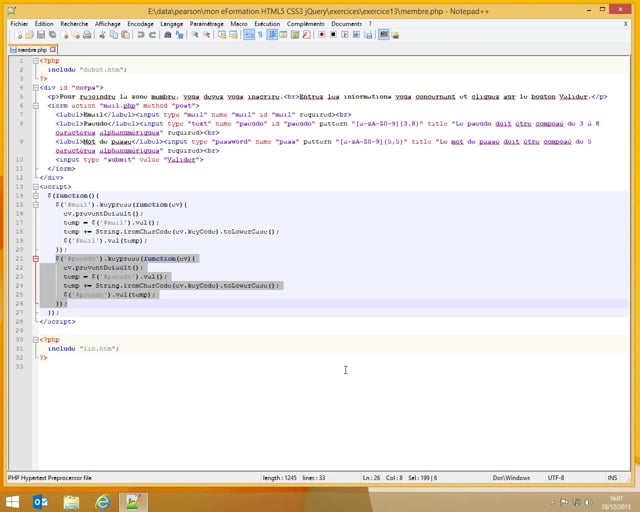Screen dimensions: 640x512
Task: Click the Document Map toolbar icon
Action: coord(295,35)
